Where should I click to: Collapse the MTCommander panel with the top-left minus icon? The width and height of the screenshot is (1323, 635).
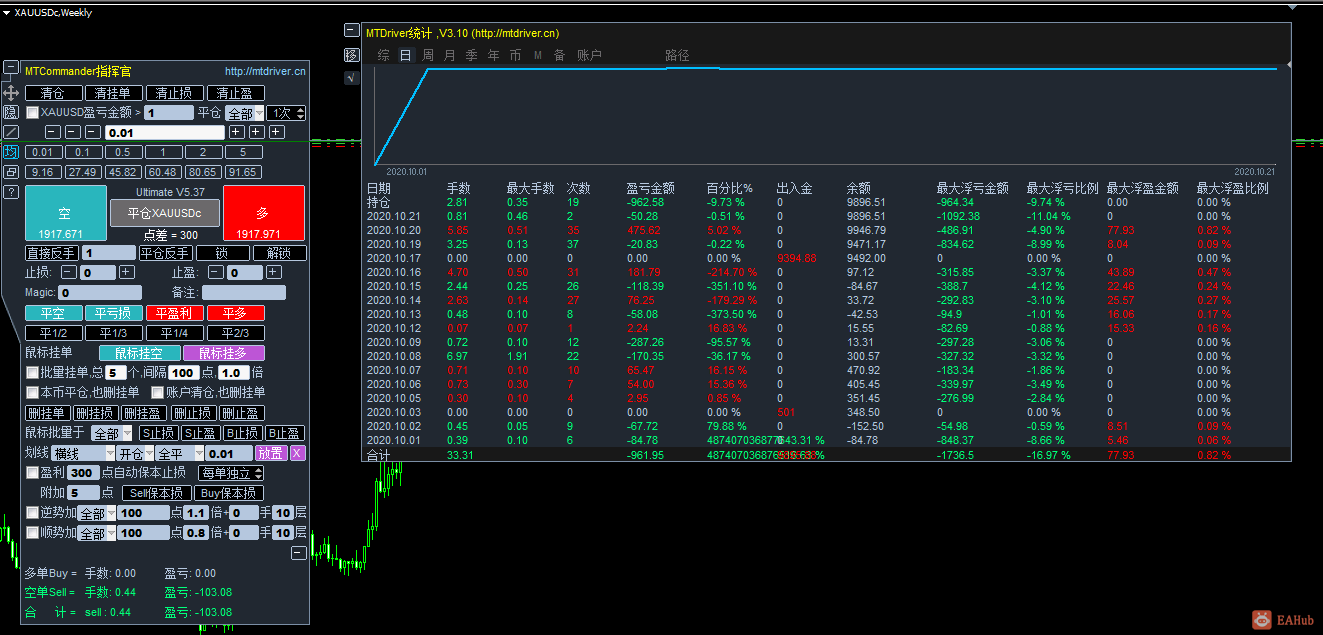point(11,69)
